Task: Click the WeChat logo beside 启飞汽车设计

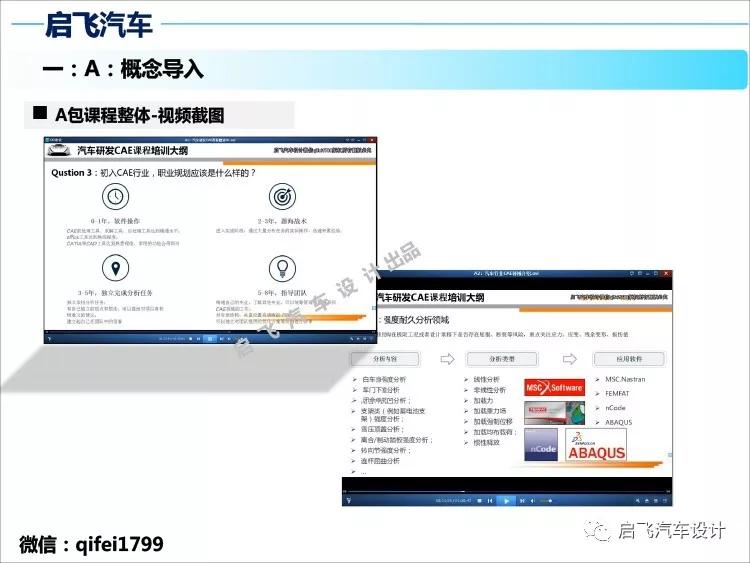Action: 596,530
